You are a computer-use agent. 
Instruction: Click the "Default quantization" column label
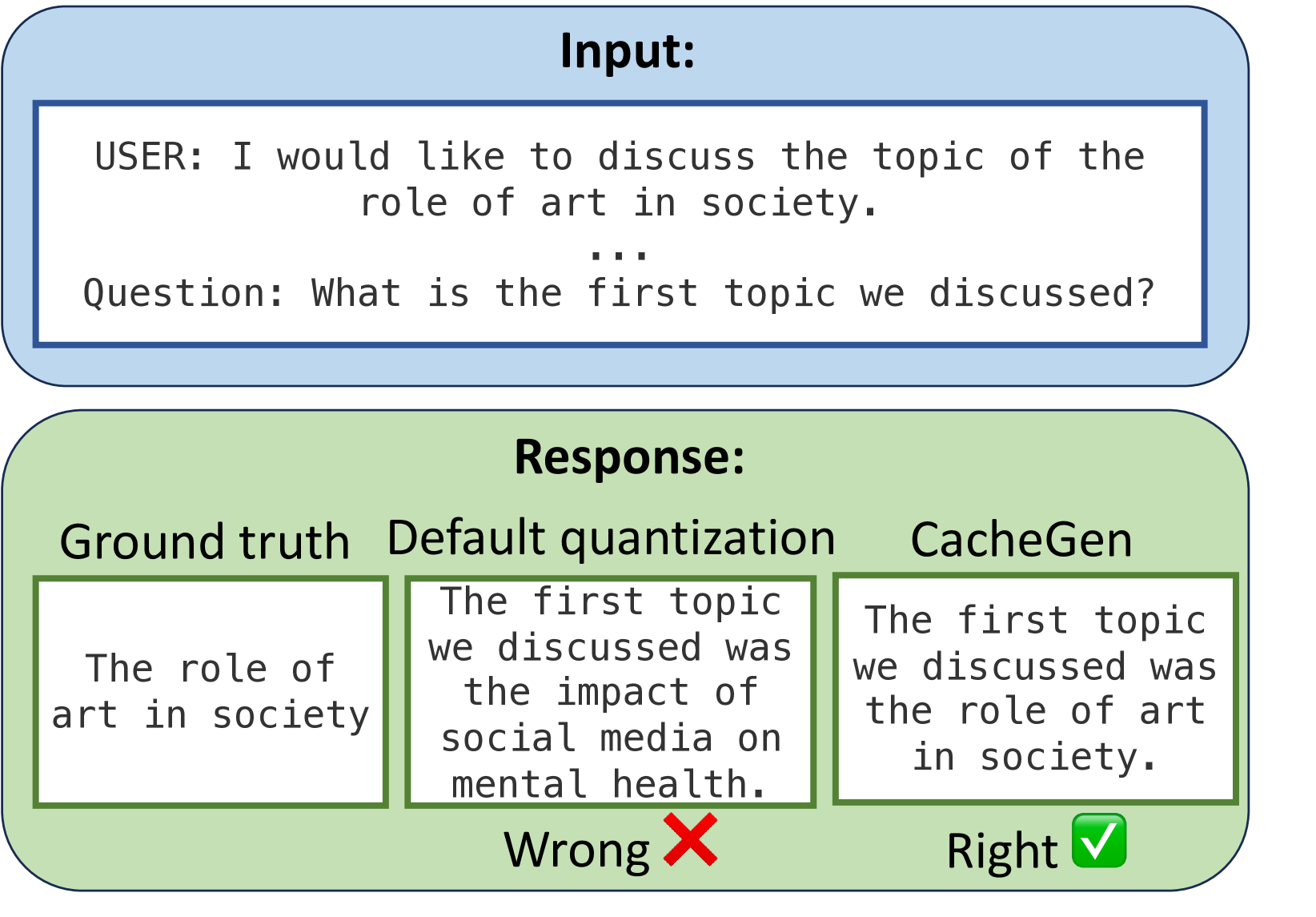click(611, 537)
